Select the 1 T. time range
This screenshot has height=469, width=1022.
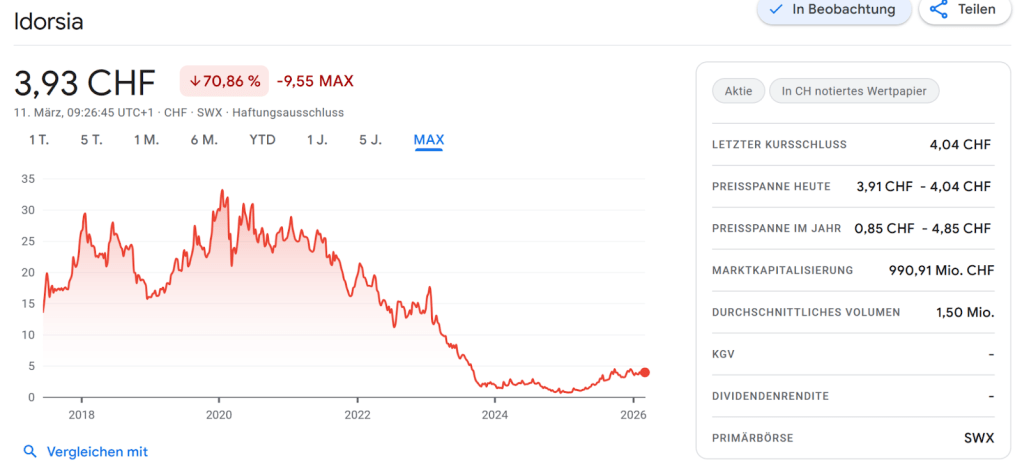(x=38, y=140)
